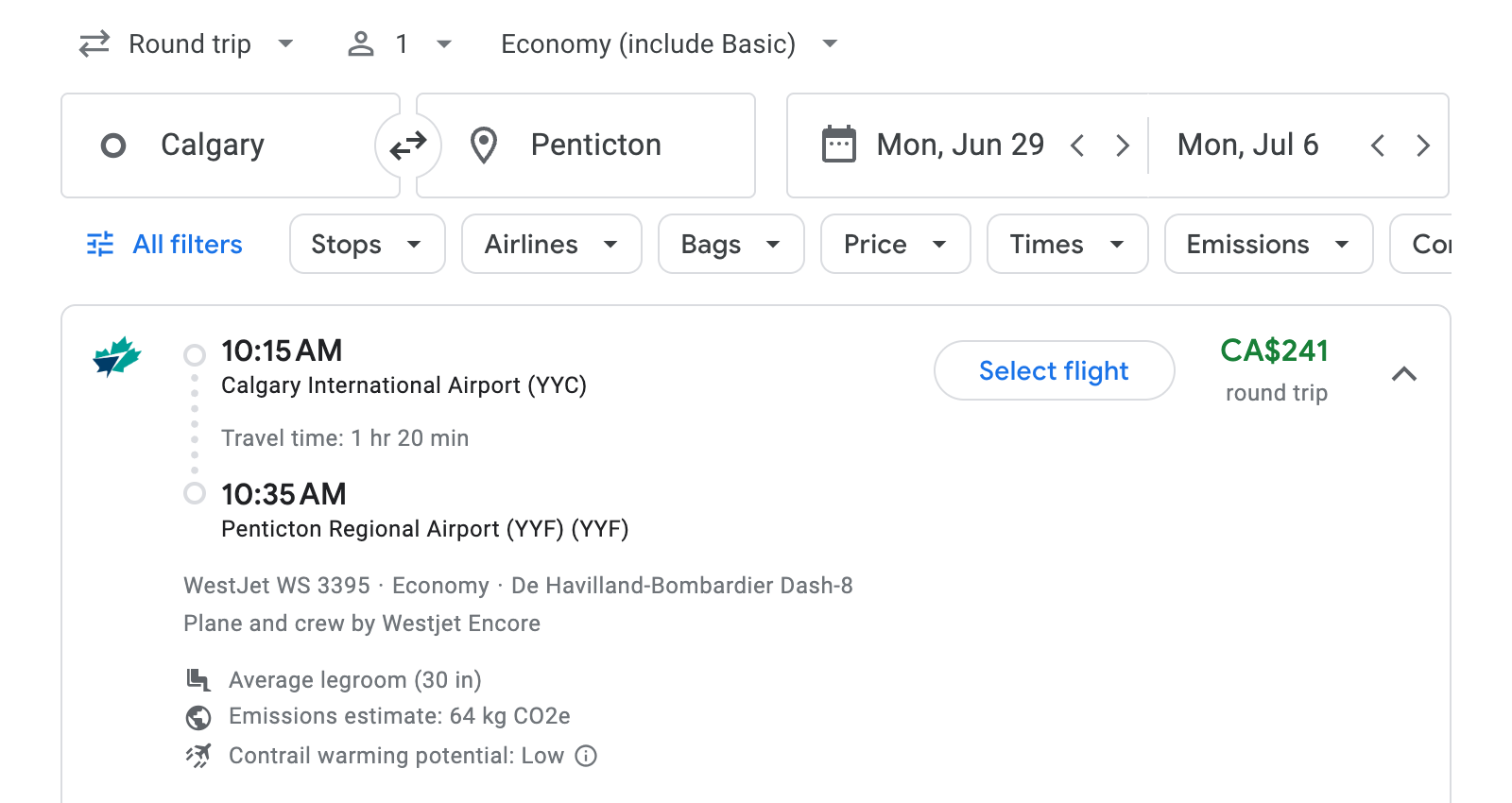Open the Stops filter
Screen dimensions: 1512x803
tap(367, 244)
